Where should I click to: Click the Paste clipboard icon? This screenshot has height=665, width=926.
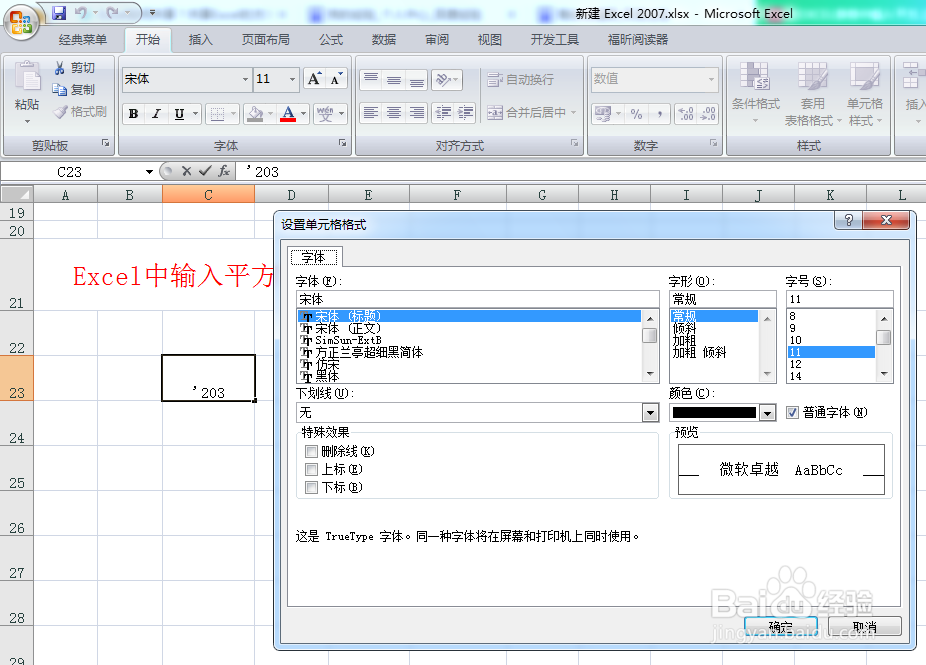click(27, 77)
